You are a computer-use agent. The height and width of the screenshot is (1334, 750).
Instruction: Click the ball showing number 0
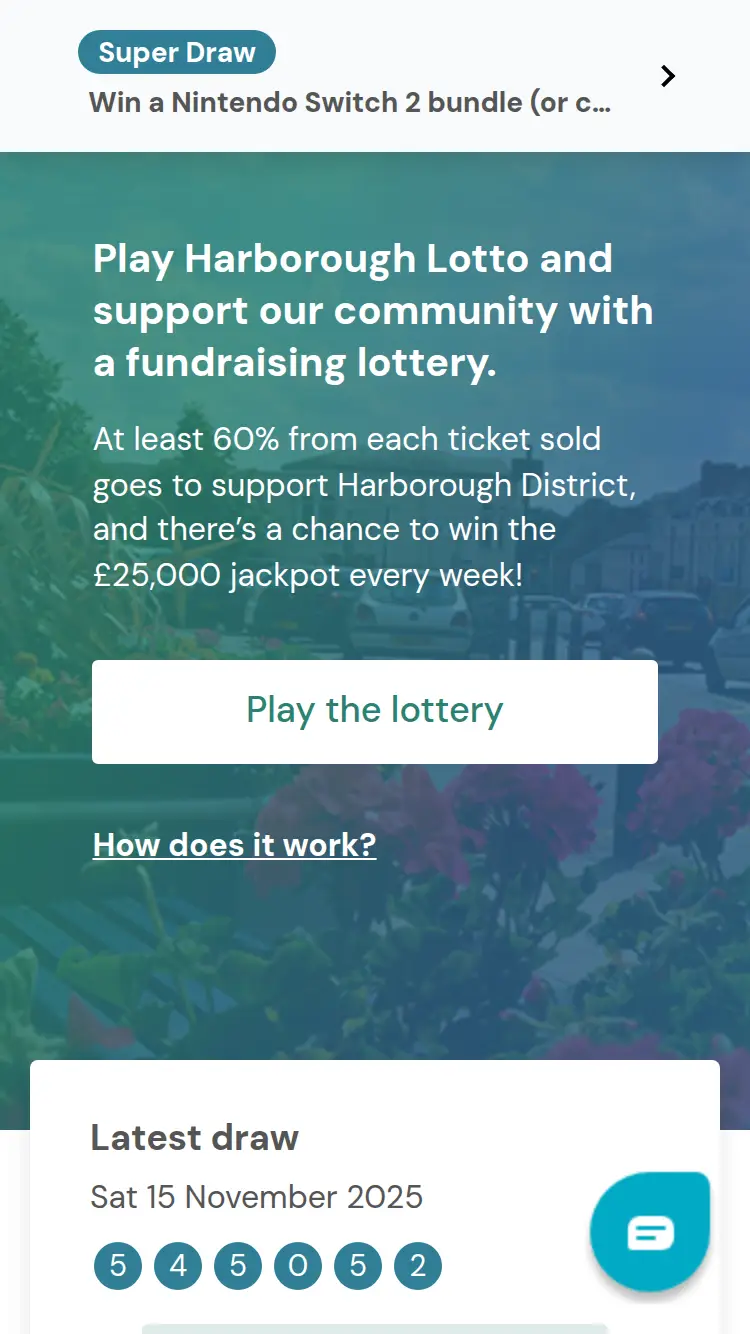click(x=297, y=1265)
